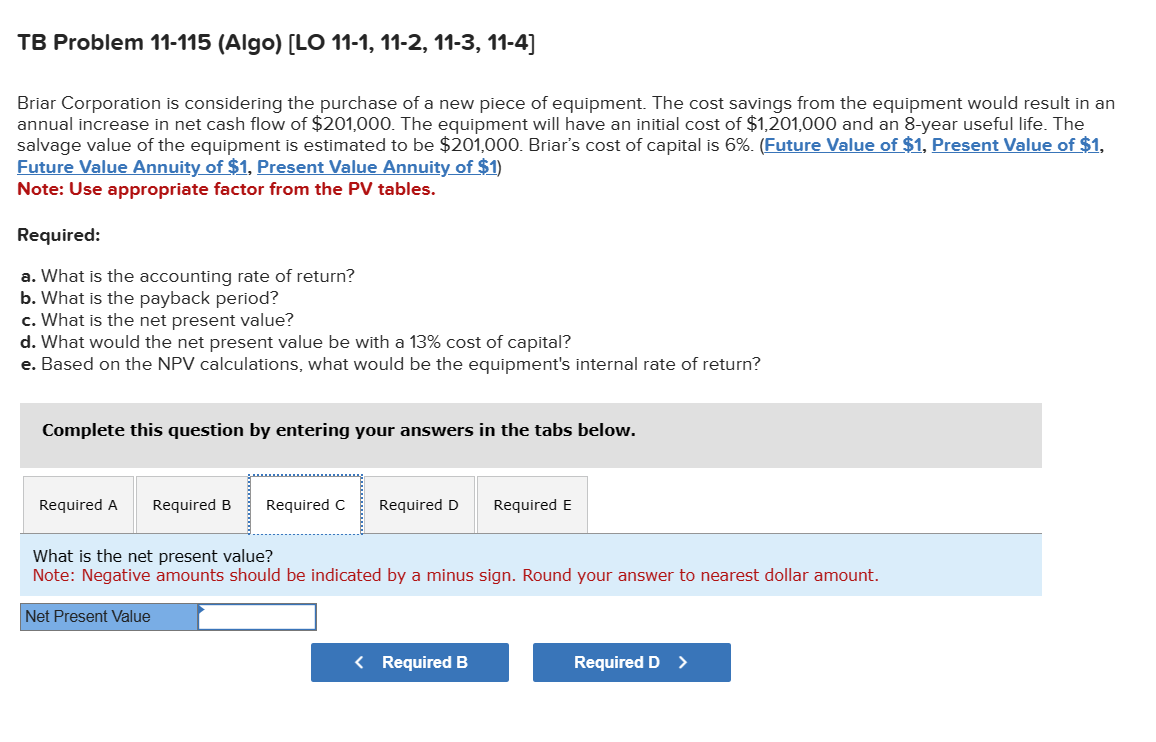Switch to the Required B tab
Image resolution: width=1156 pixels, height=742 pixels.
(190, 504)
